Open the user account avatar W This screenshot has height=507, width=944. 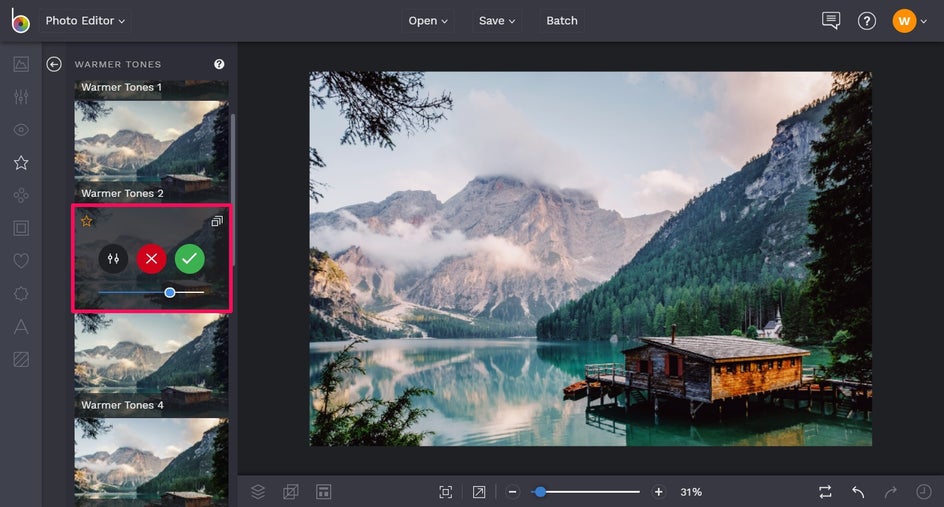pos(904,21)
